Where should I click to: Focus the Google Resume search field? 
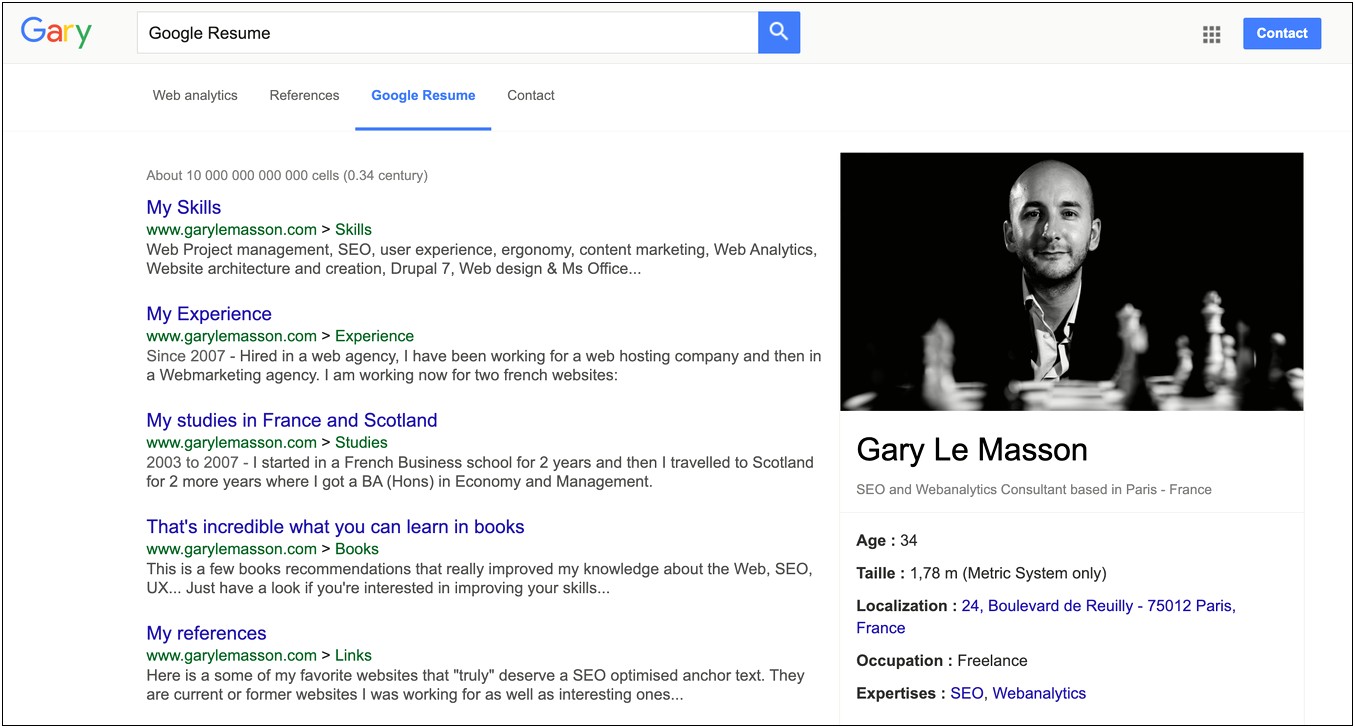pyautogui.click(x=447, y=33)
